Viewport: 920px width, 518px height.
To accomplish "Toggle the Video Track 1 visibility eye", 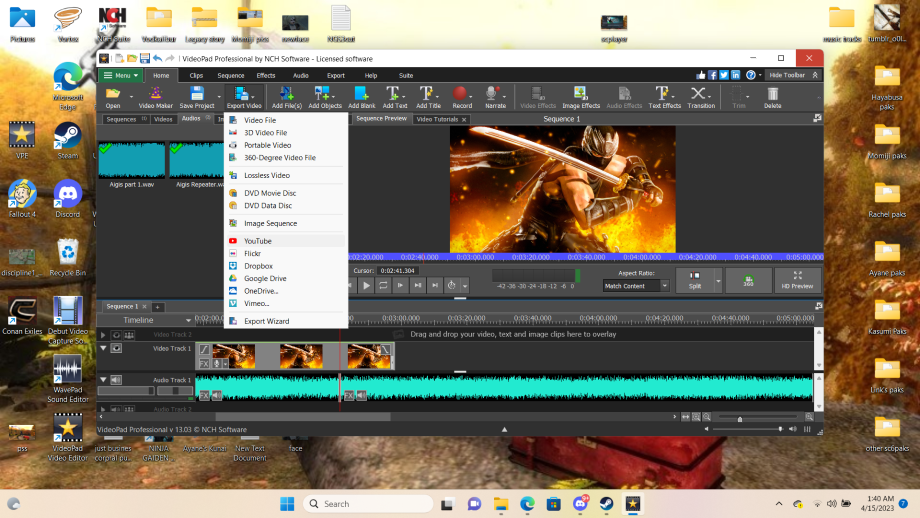I will tap(116, 348).
